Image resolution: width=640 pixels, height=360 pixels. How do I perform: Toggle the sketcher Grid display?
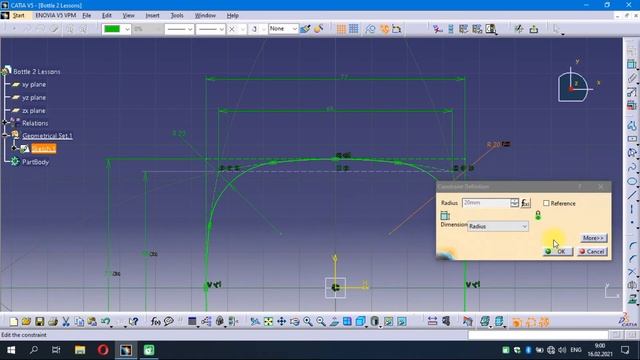tap(341, 29)
